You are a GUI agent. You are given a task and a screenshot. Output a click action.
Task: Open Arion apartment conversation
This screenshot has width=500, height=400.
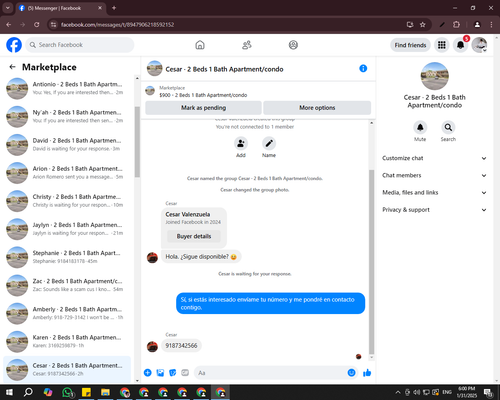(67, 173)
